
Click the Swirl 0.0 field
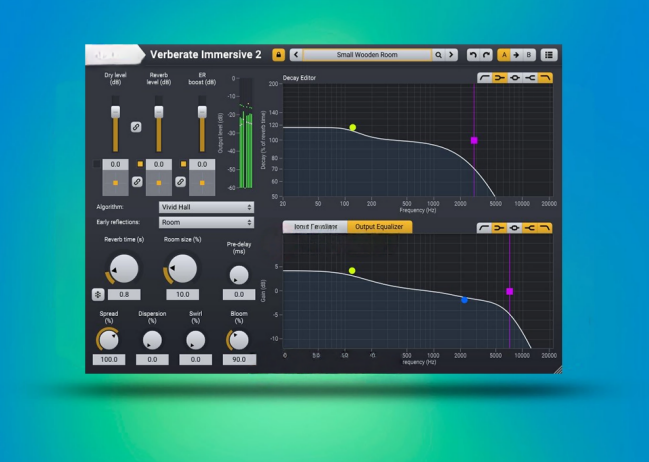point(195,359)
